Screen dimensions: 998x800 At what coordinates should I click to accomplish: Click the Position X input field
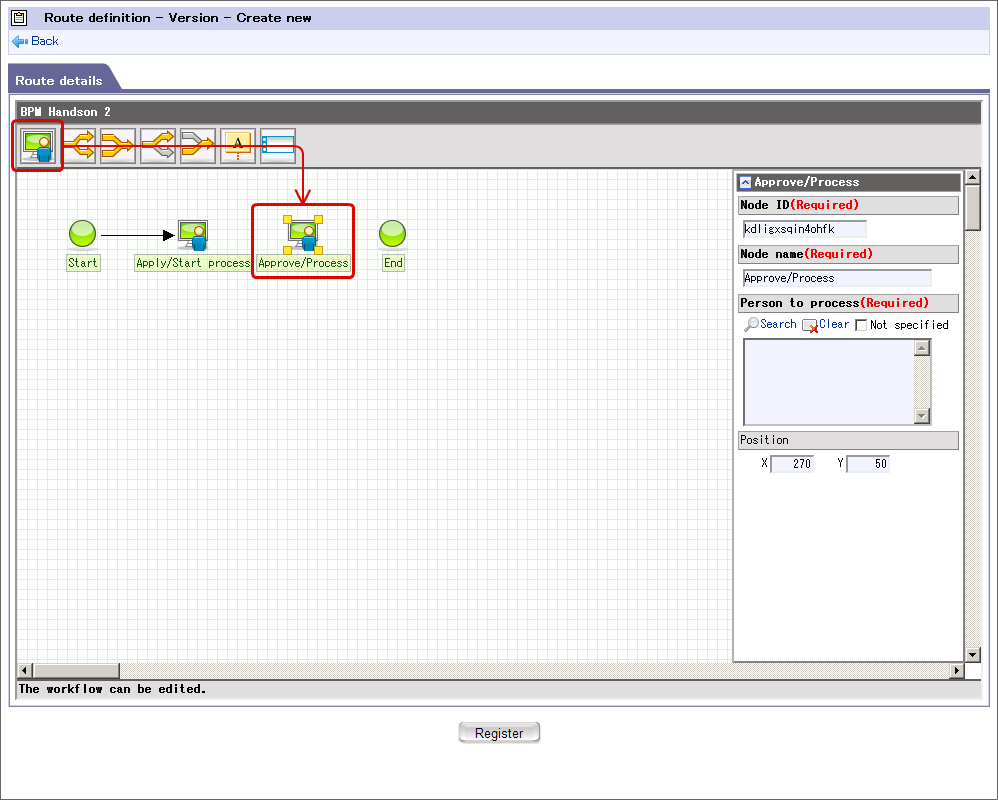pos(792,464)
